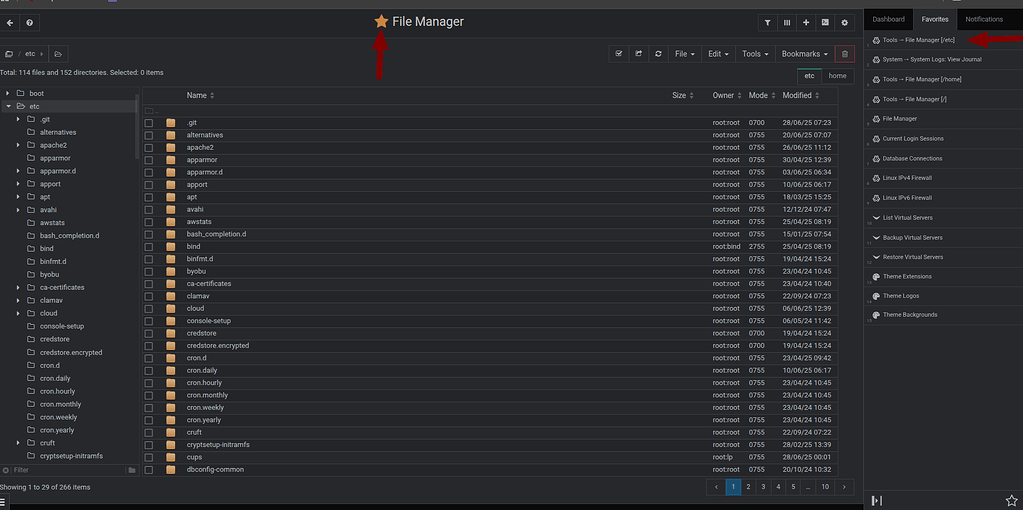Click the outlined star icon at bottom right
The width and height of the screenshot is (1023, 510).
(x=1011, y=500)
